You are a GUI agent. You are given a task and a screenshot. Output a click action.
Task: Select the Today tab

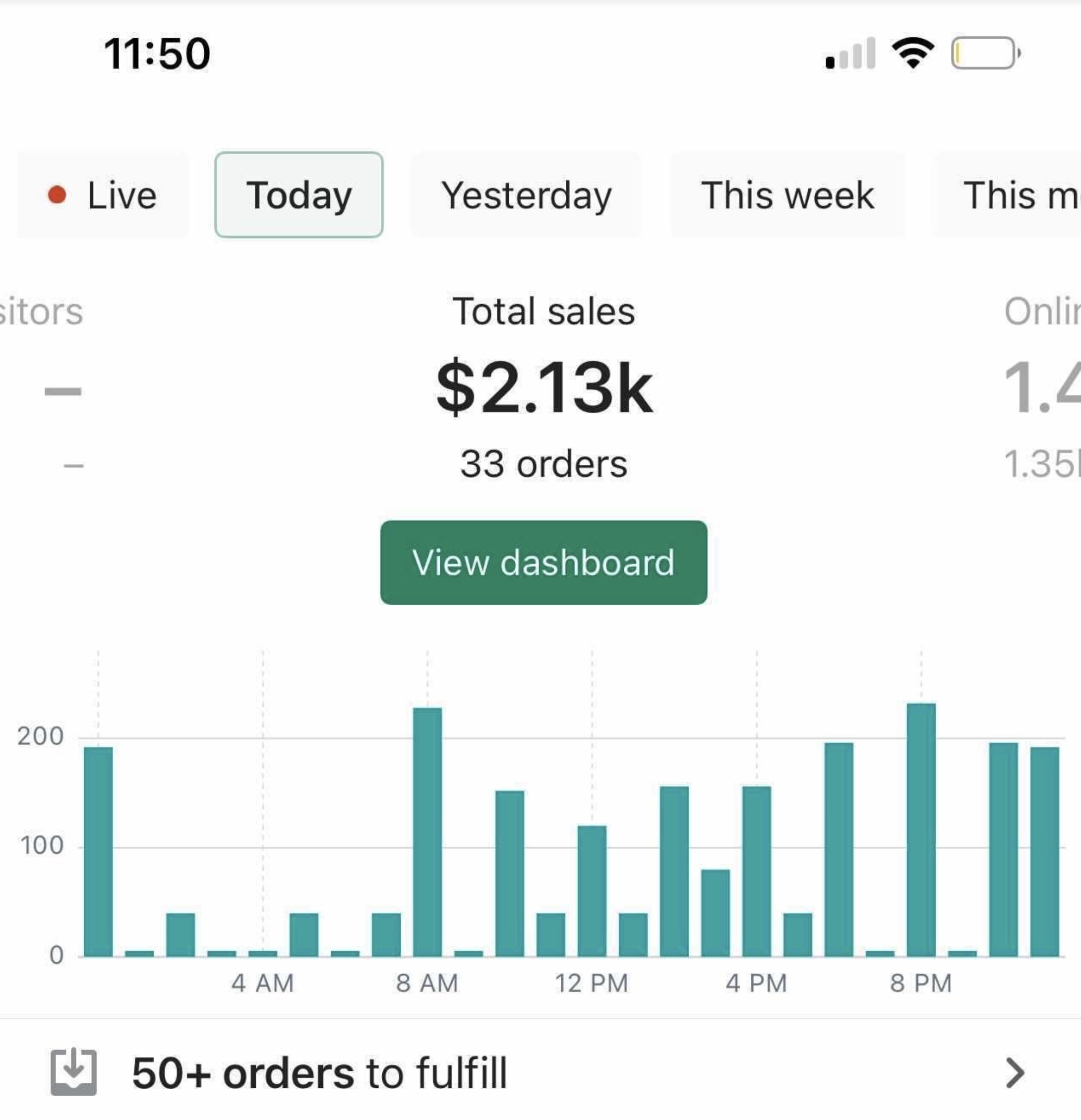tap(299, 195)
